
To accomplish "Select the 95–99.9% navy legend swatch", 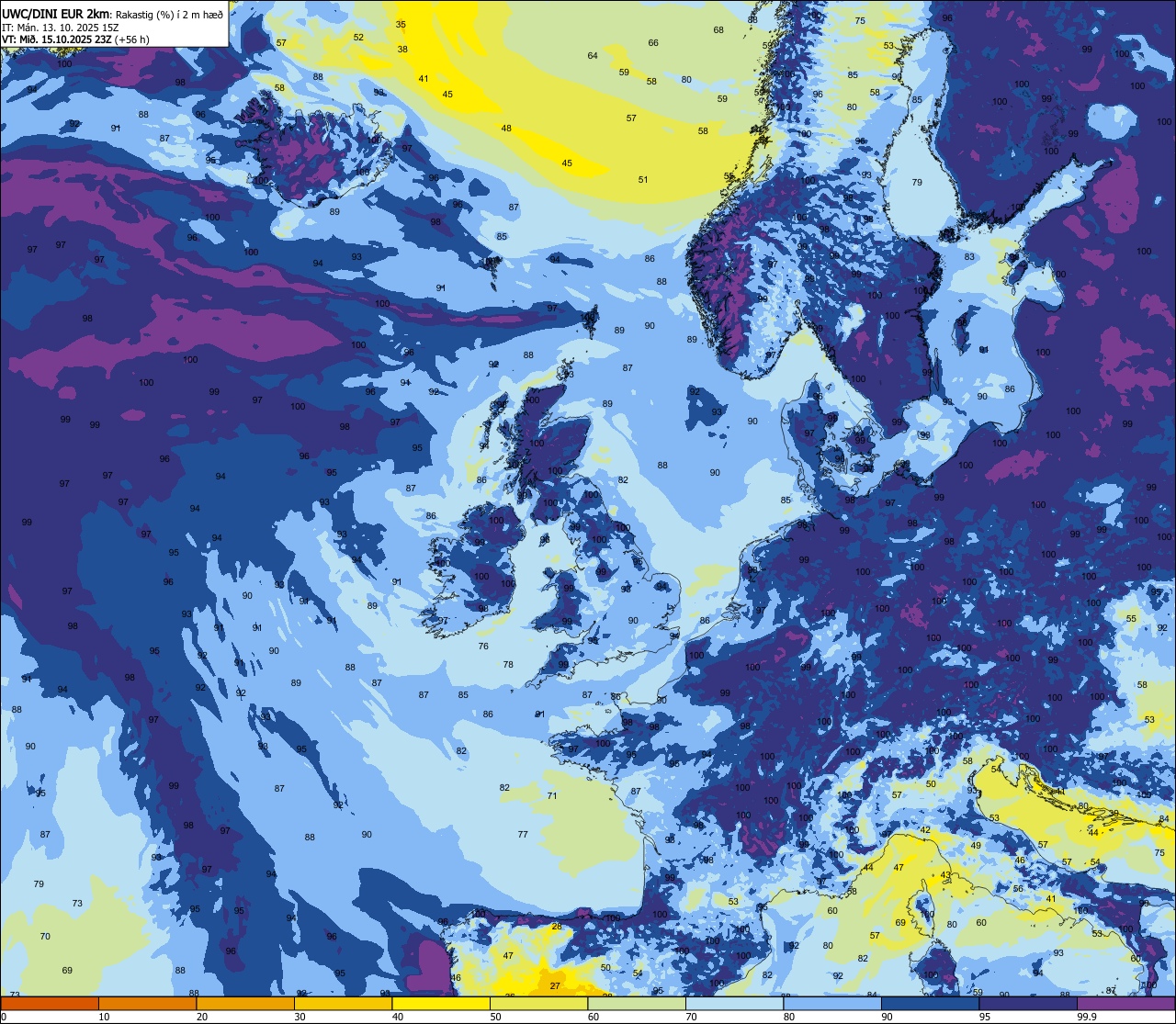I will point(1028,1003).
